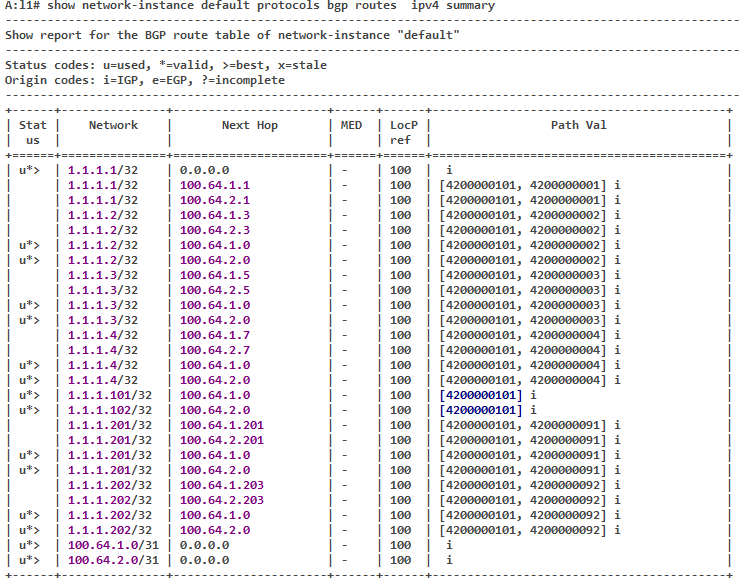This screenshot has width=739, height=581.
Task: Click the MED column header
Action: coord(351,125)
